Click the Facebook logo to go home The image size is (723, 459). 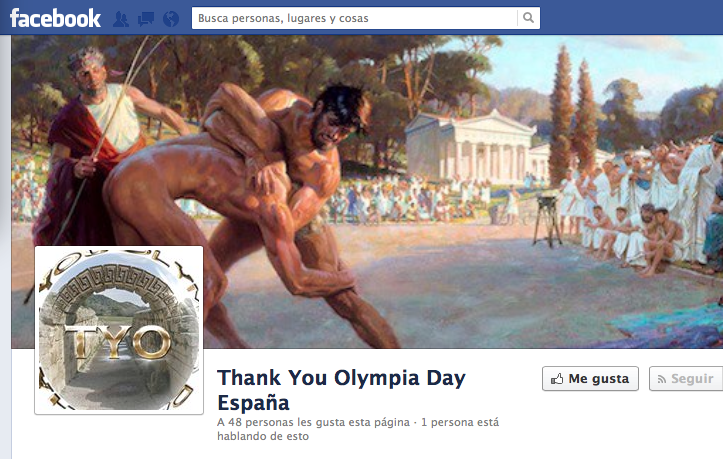[x=55, y=18]
